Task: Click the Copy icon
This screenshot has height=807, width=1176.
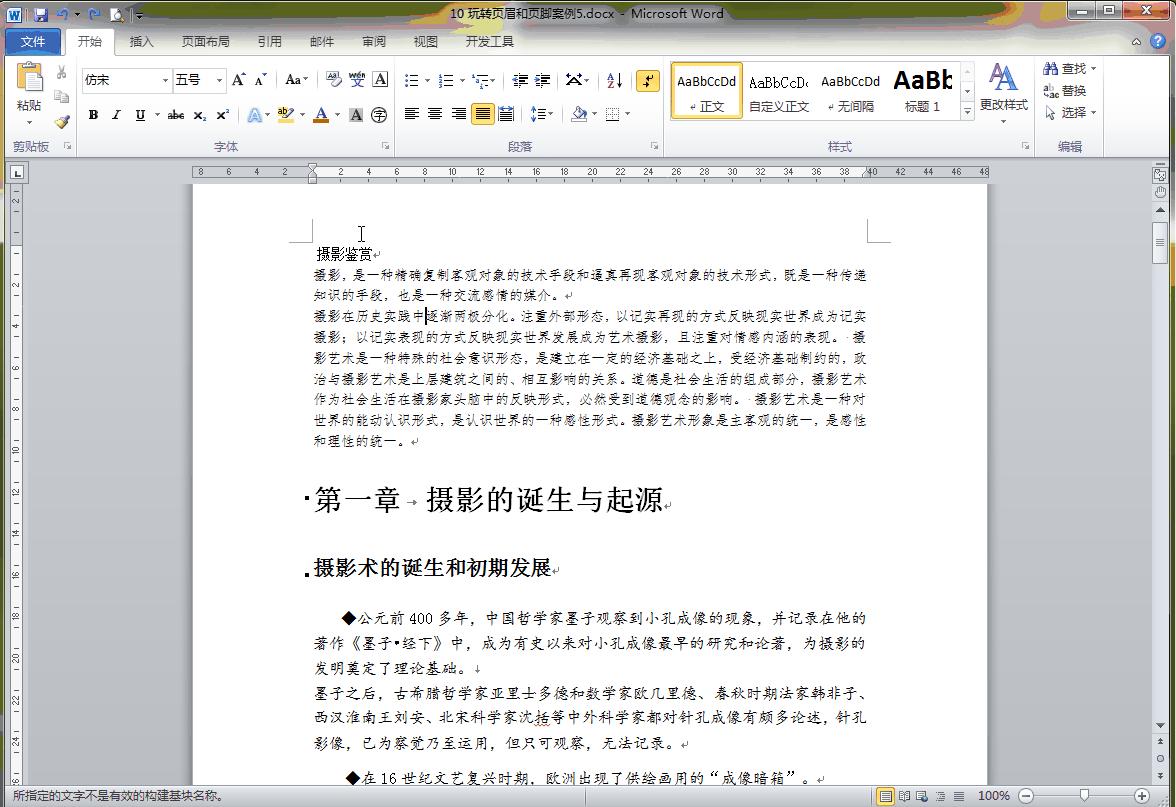Action: pos(62,97)
